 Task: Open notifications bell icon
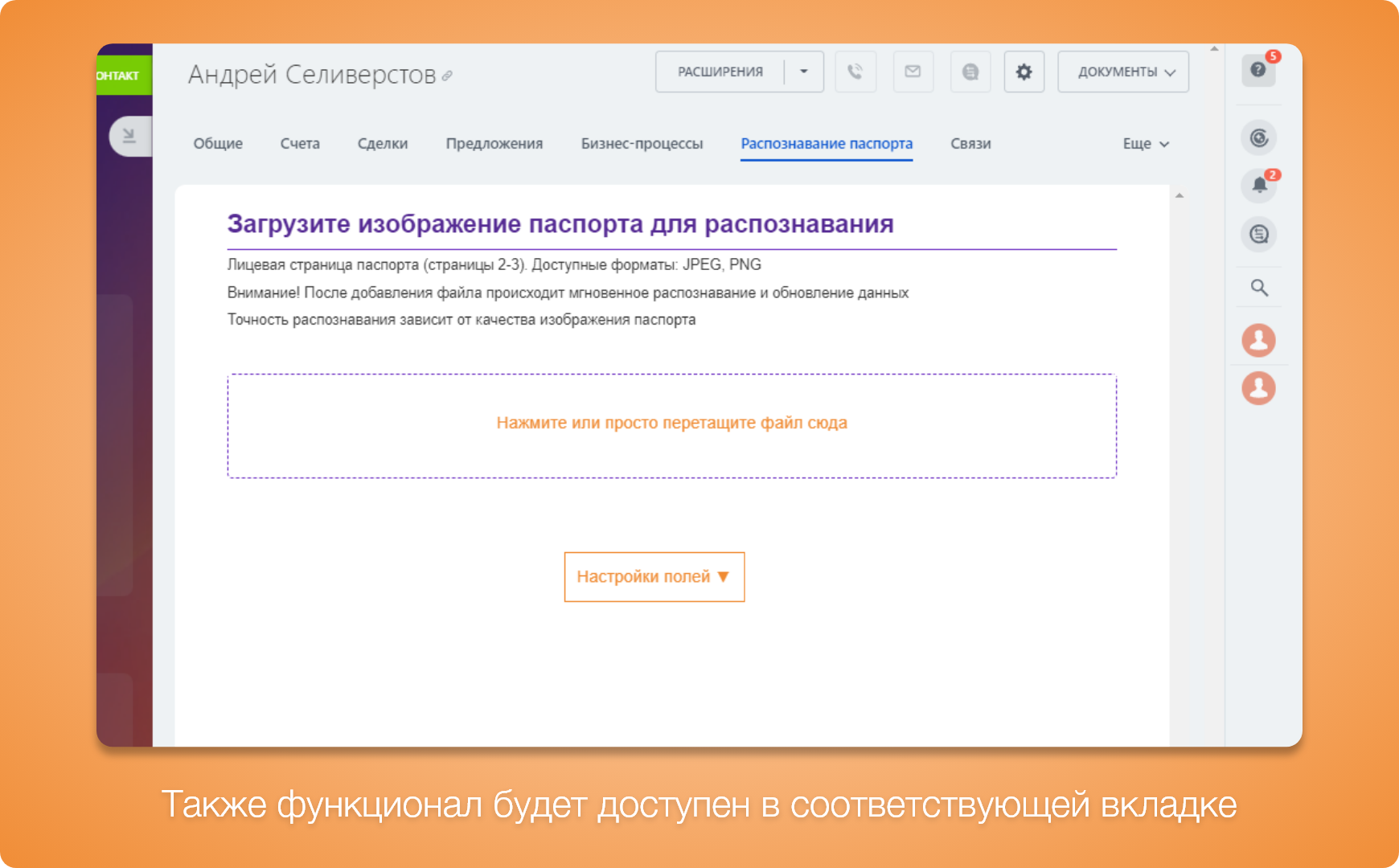[x=1259, y=186]
